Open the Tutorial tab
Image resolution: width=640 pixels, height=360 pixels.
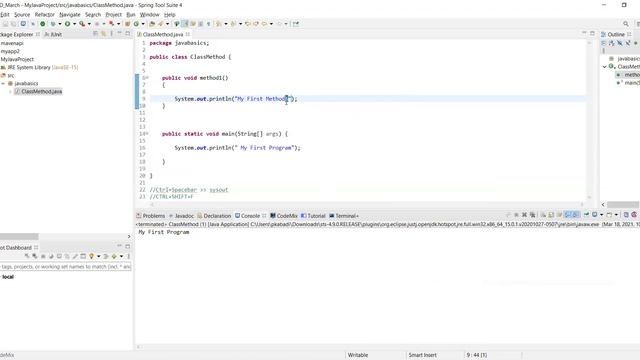[313, 216]
